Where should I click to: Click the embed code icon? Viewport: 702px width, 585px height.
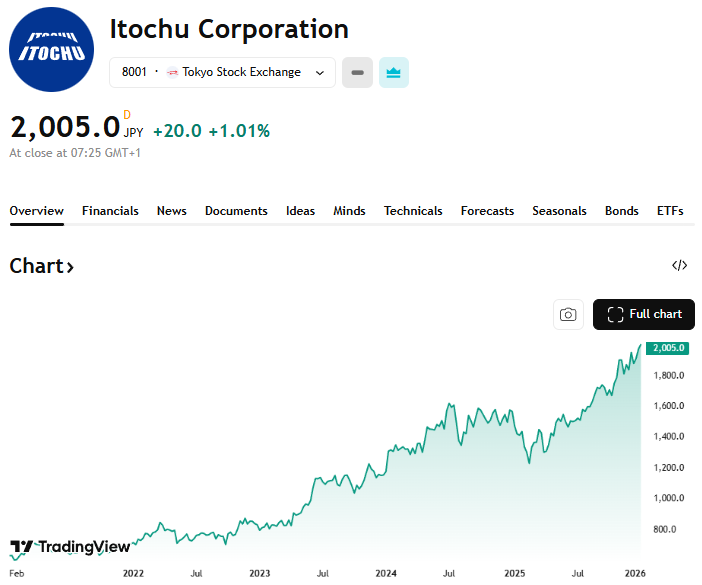coord(680,265)
